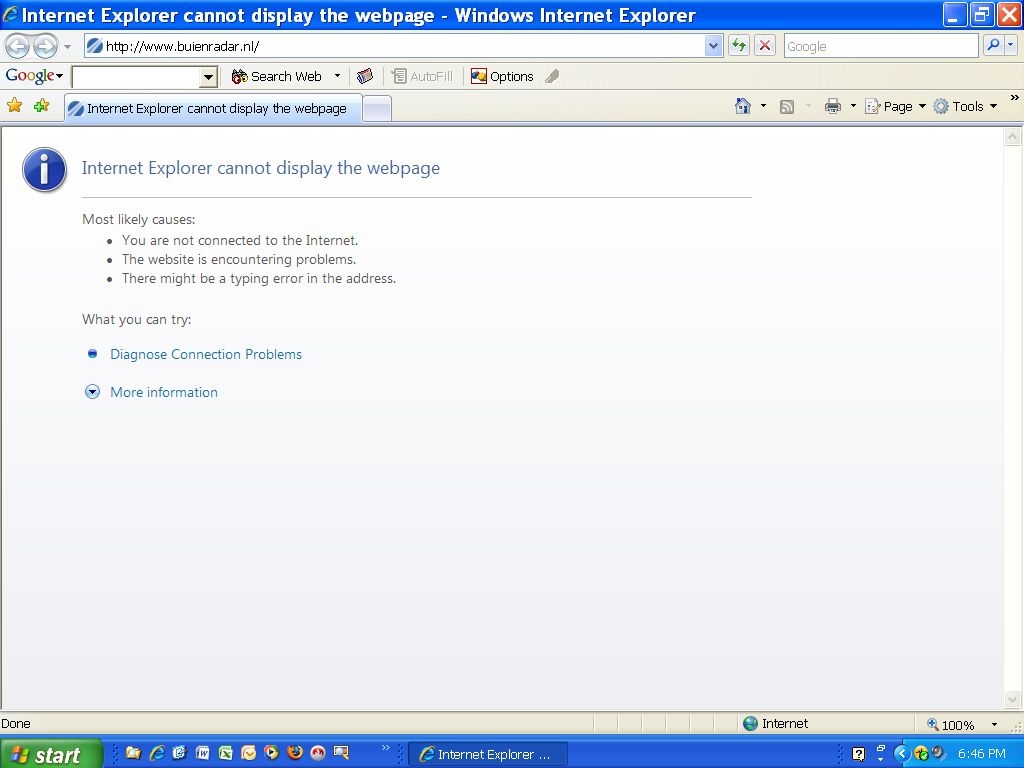This screenshot has width=1024, height=768.
Task: Click the red round icon in Quick Launch
Action: 317,753
